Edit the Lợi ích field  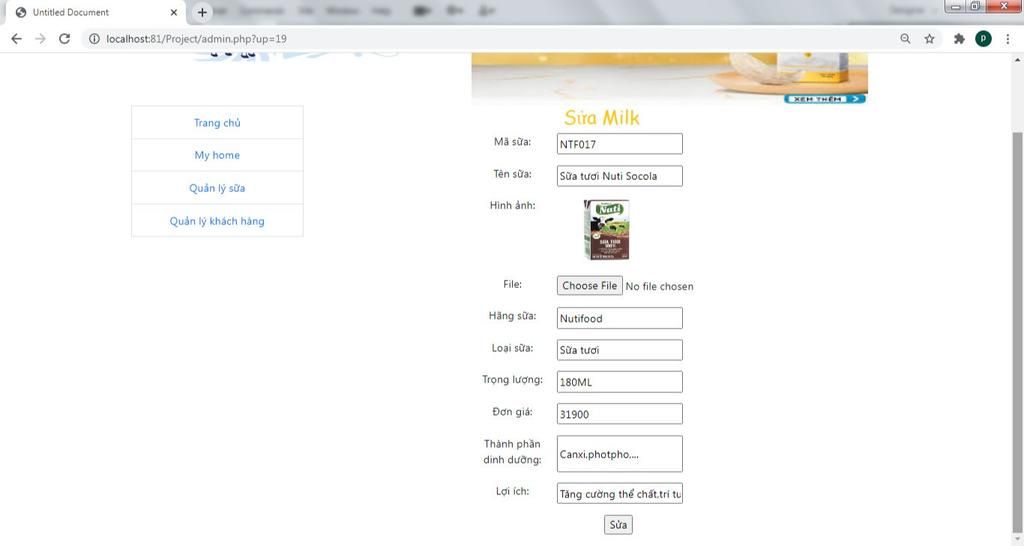click(620, 493)
